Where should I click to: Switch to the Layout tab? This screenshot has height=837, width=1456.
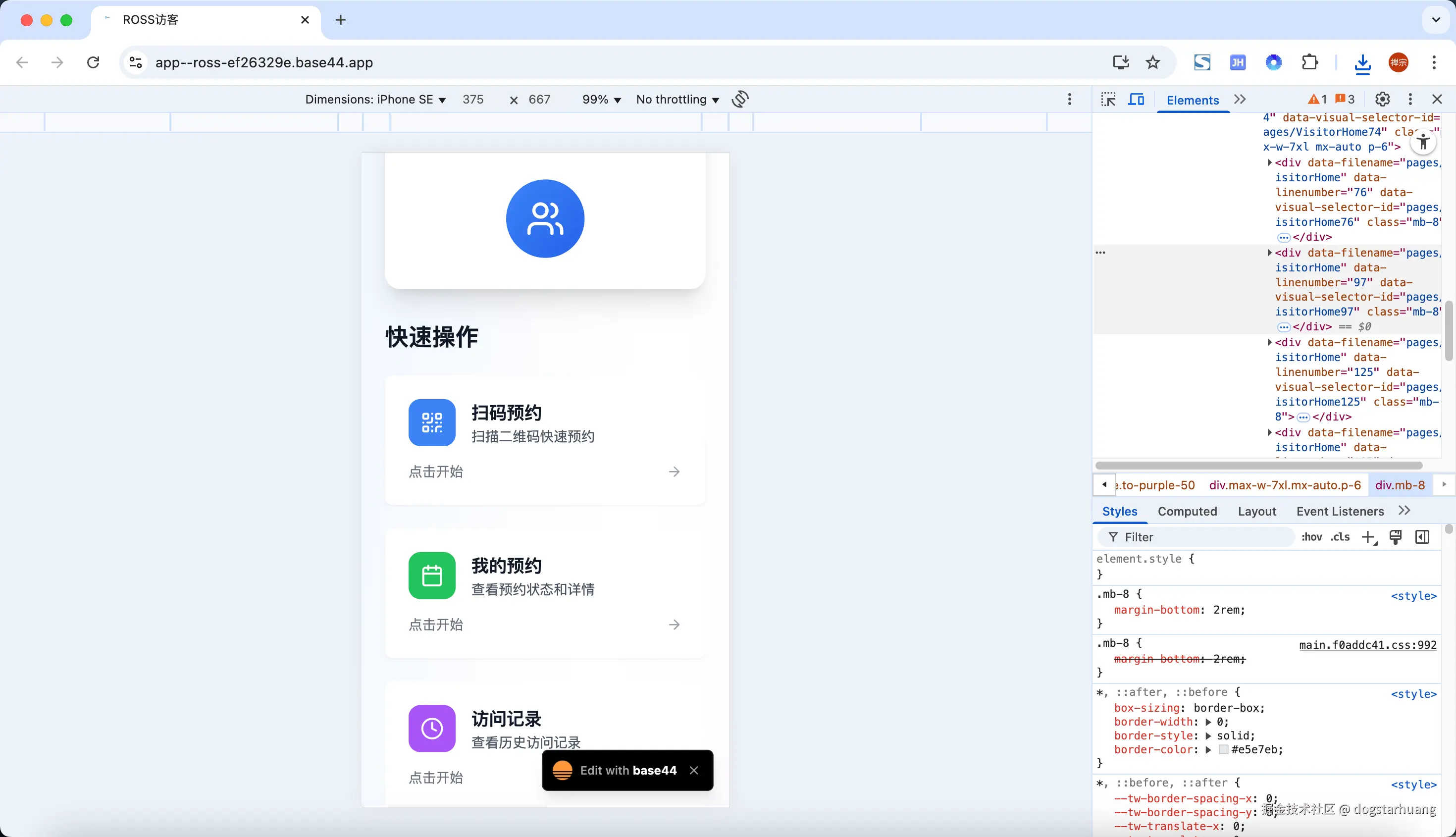(x=1256, y=511)
